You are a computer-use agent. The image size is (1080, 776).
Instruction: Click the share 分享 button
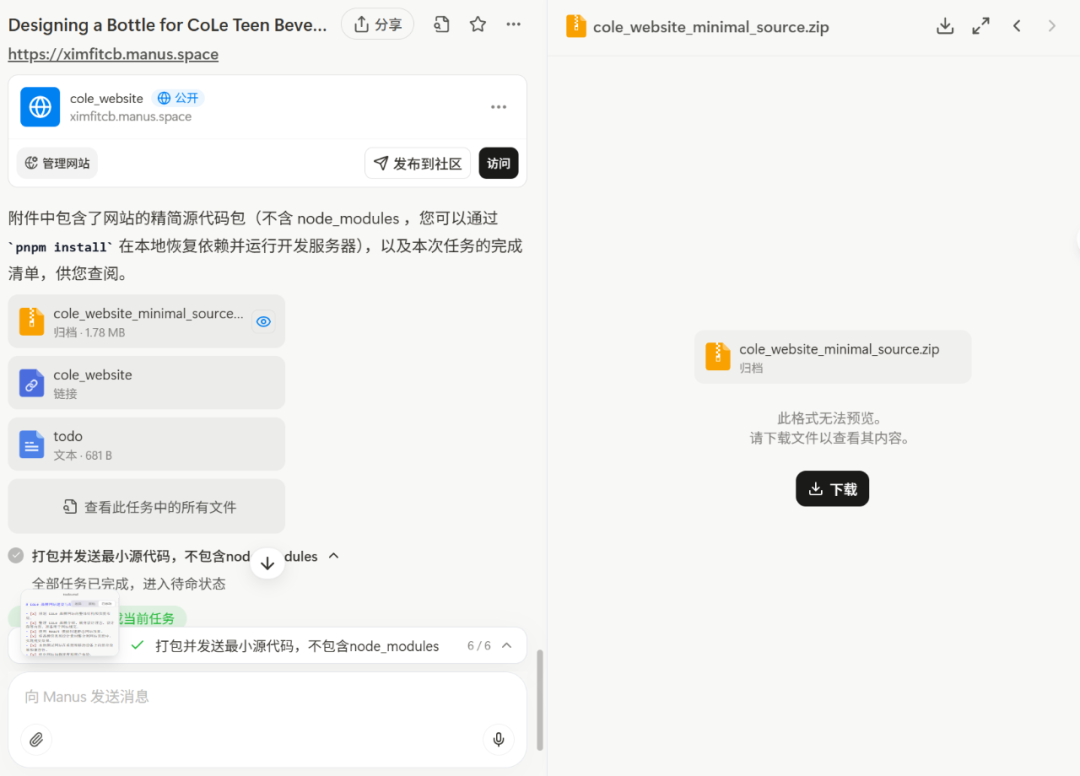(x=377, y=25)
